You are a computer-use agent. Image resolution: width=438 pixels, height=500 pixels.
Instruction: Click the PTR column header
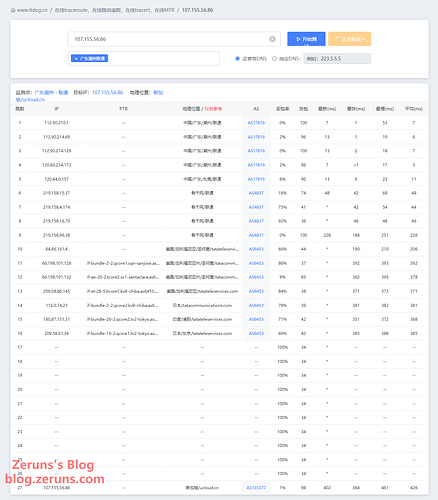point(123,109)
